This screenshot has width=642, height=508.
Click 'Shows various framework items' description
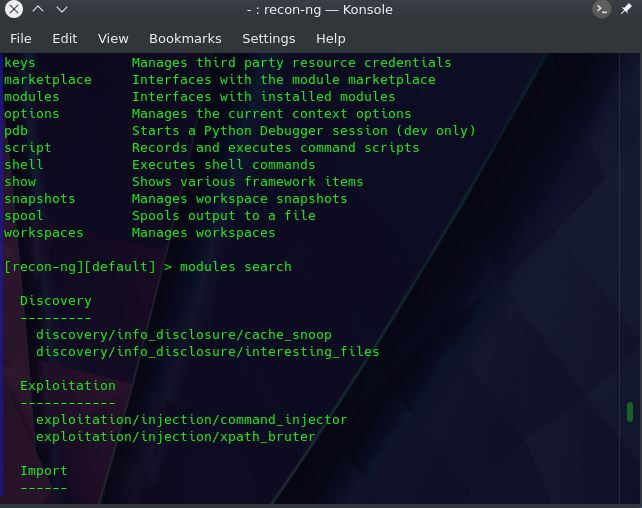coord(247,182)
